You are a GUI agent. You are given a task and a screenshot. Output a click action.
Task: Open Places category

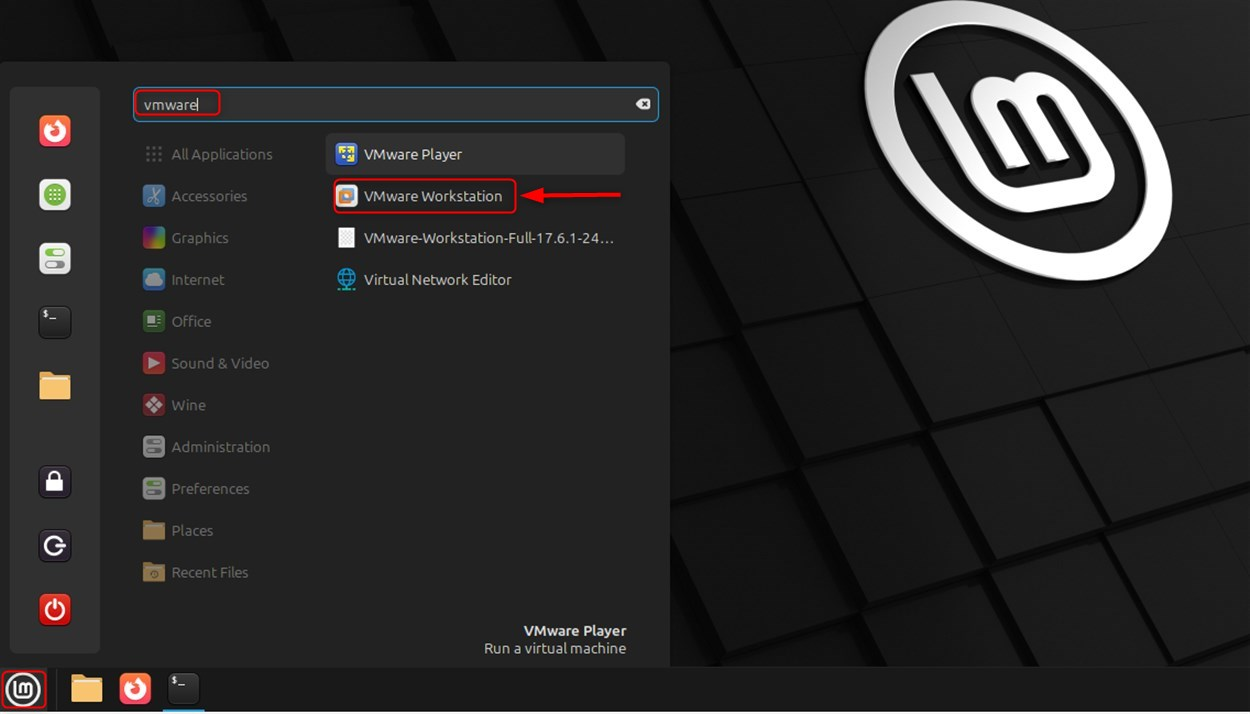pyautogui.click(x=178, y=531)
